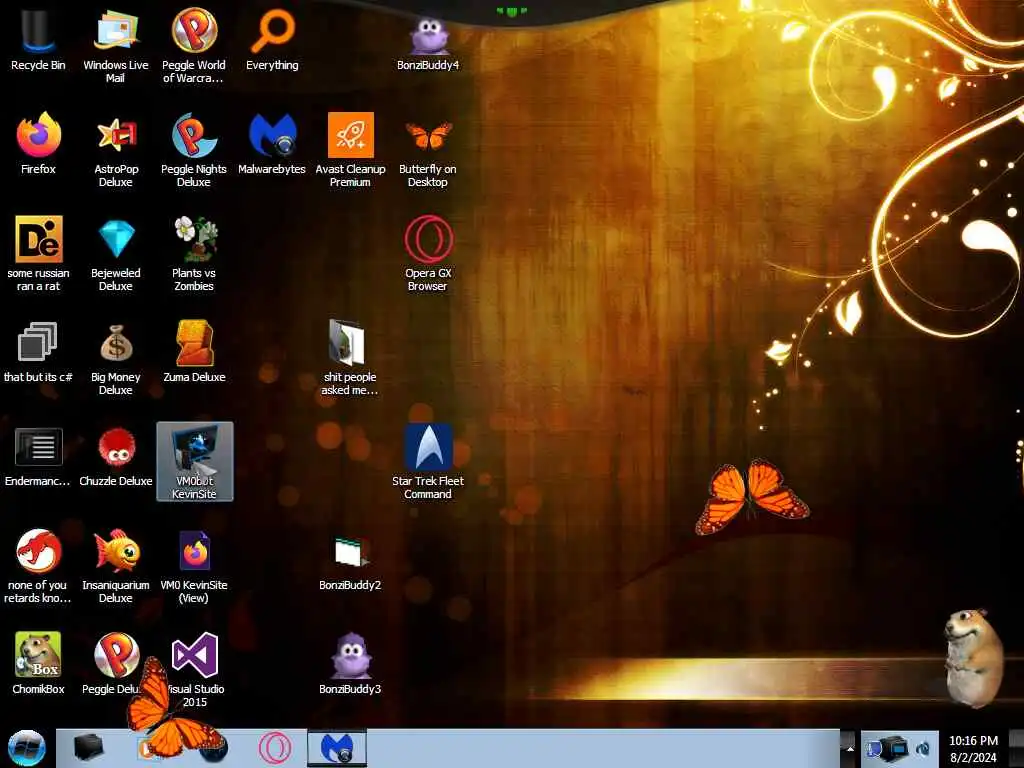Click the Show desktop button at taskbar end
Image resolution: width=1024 pixels, height=768 pixels.
[x=1016, y=748]
